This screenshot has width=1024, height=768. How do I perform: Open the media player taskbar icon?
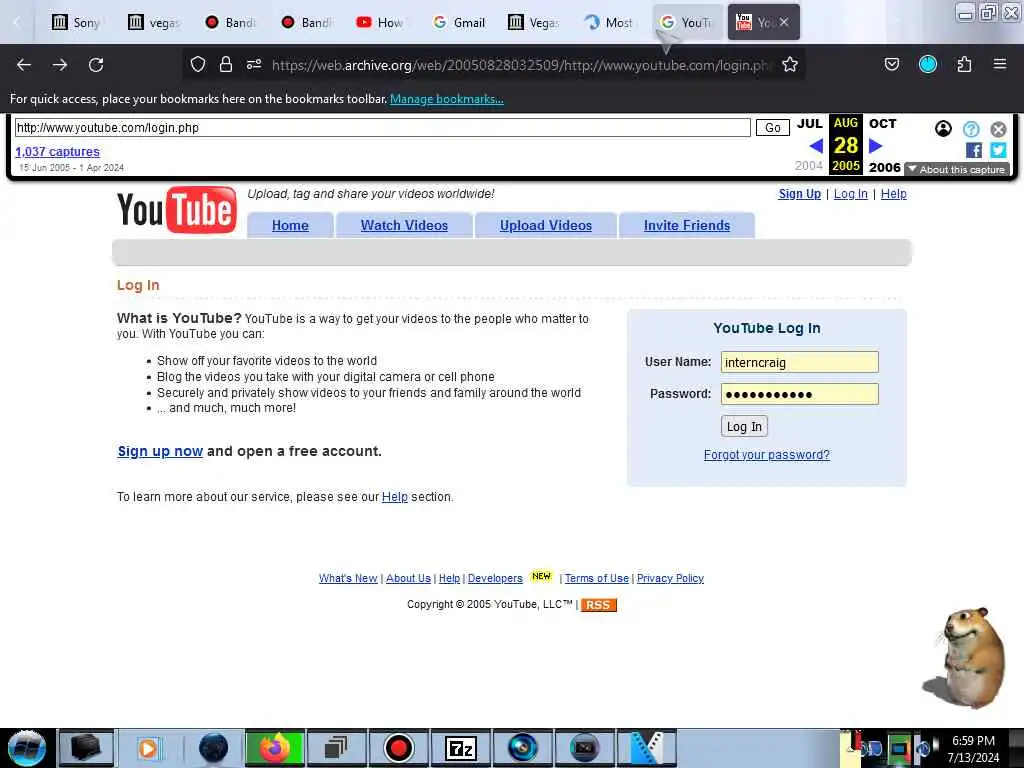pos(148,748)
